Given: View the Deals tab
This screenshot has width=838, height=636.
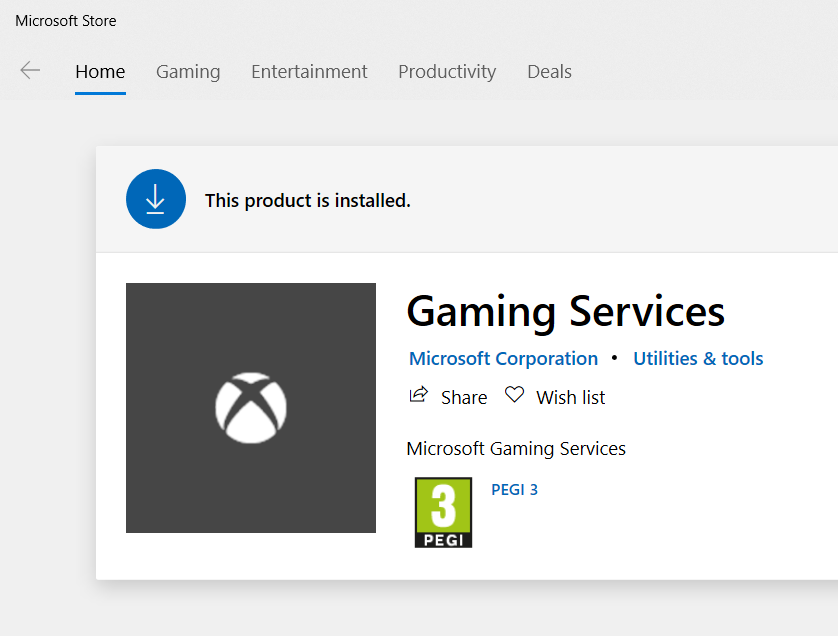Looking at the screenshot, I should pos(549,72).
